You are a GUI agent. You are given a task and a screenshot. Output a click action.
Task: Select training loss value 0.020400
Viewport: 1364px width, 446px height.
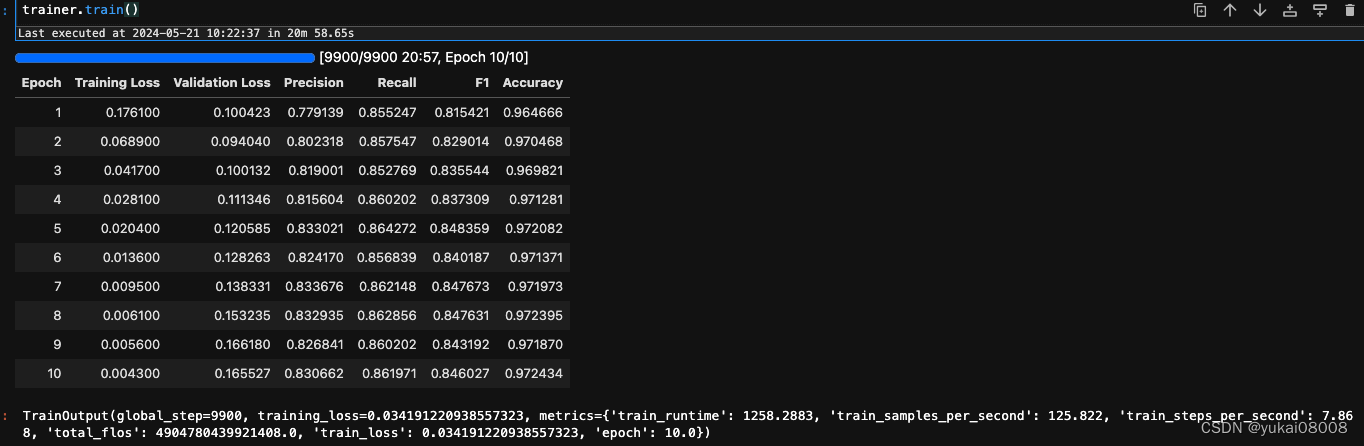click(x=131, y=228)
